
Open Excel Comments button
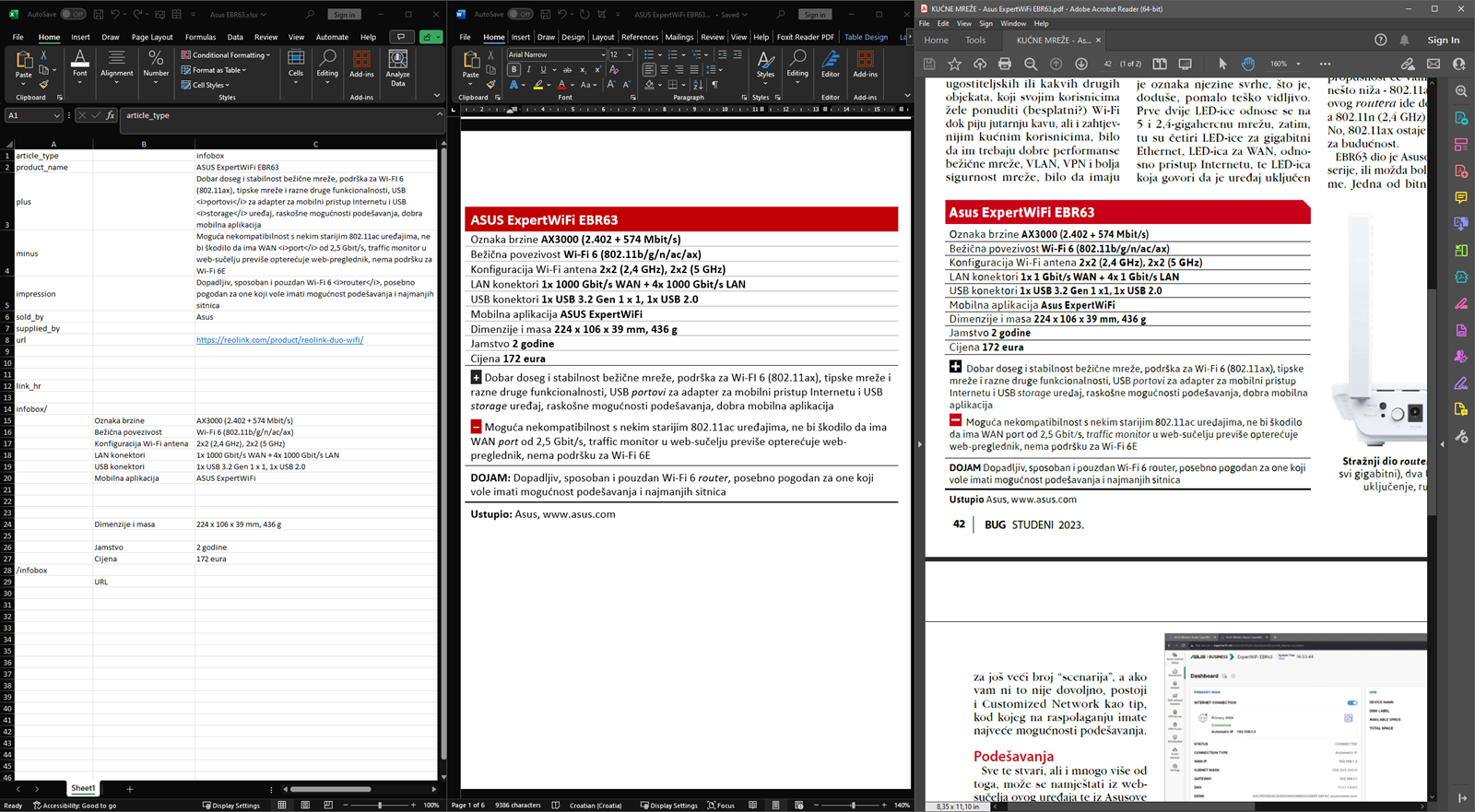[x=401, y=37]
